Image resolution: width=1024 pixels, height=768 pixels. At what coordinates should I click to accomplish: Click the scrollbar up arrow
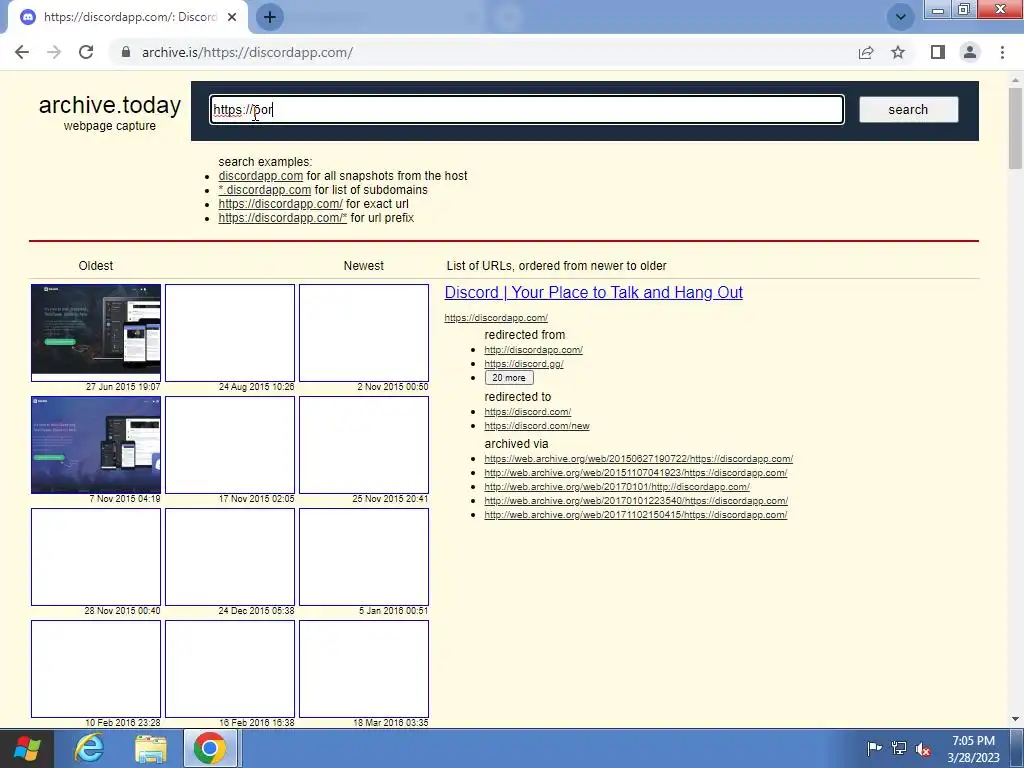tap(1016, 80)
